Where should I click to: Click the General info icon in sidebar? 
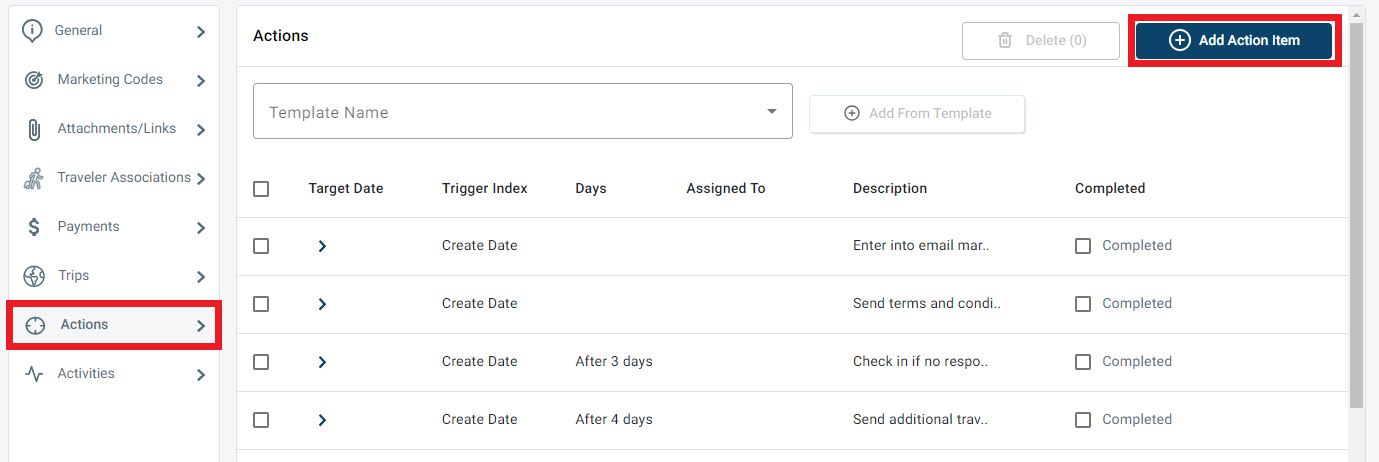(x=33, y=31)
